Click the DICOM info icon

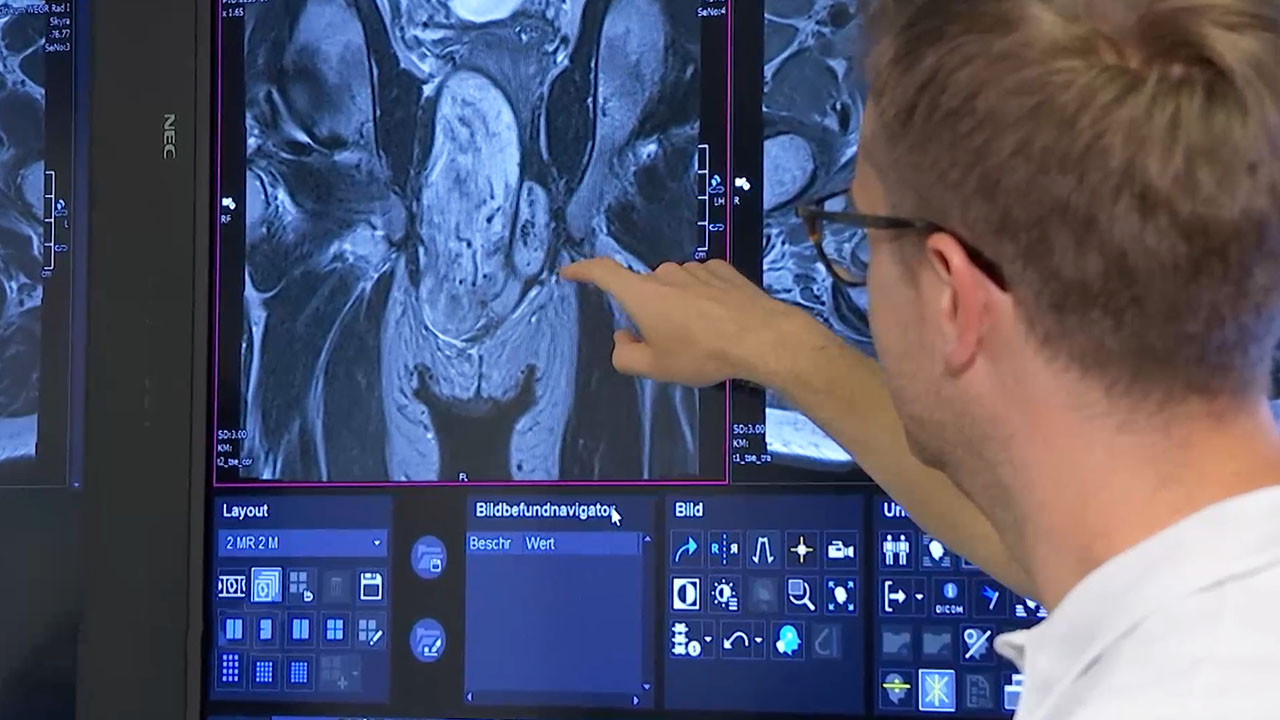pyautogui.click(x=948, y=597)
